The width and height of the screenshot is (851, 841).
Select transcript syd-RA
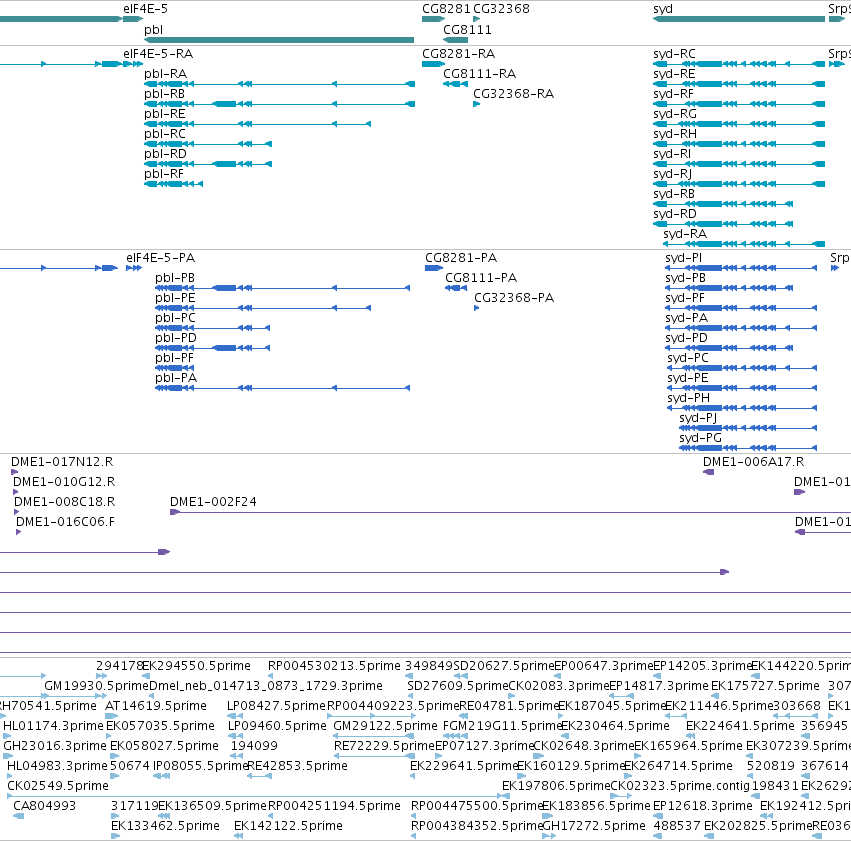(x=744, y=244)
